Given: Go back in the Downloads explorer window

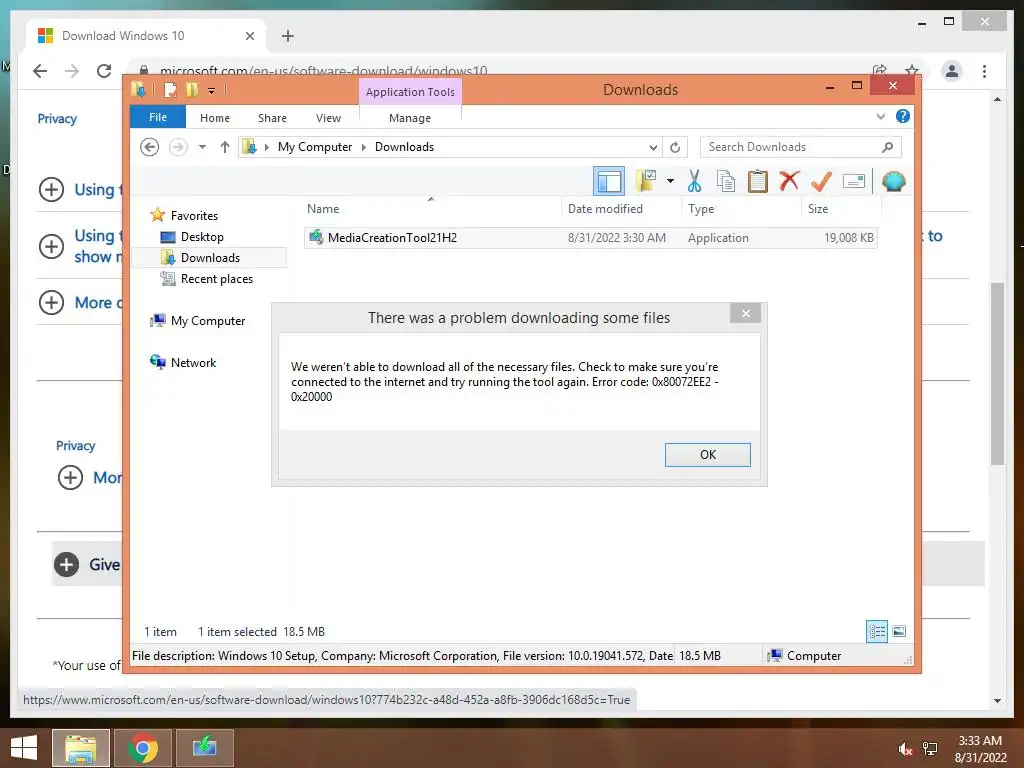Looking at the screenshot, I should click(x=150, y=147).
